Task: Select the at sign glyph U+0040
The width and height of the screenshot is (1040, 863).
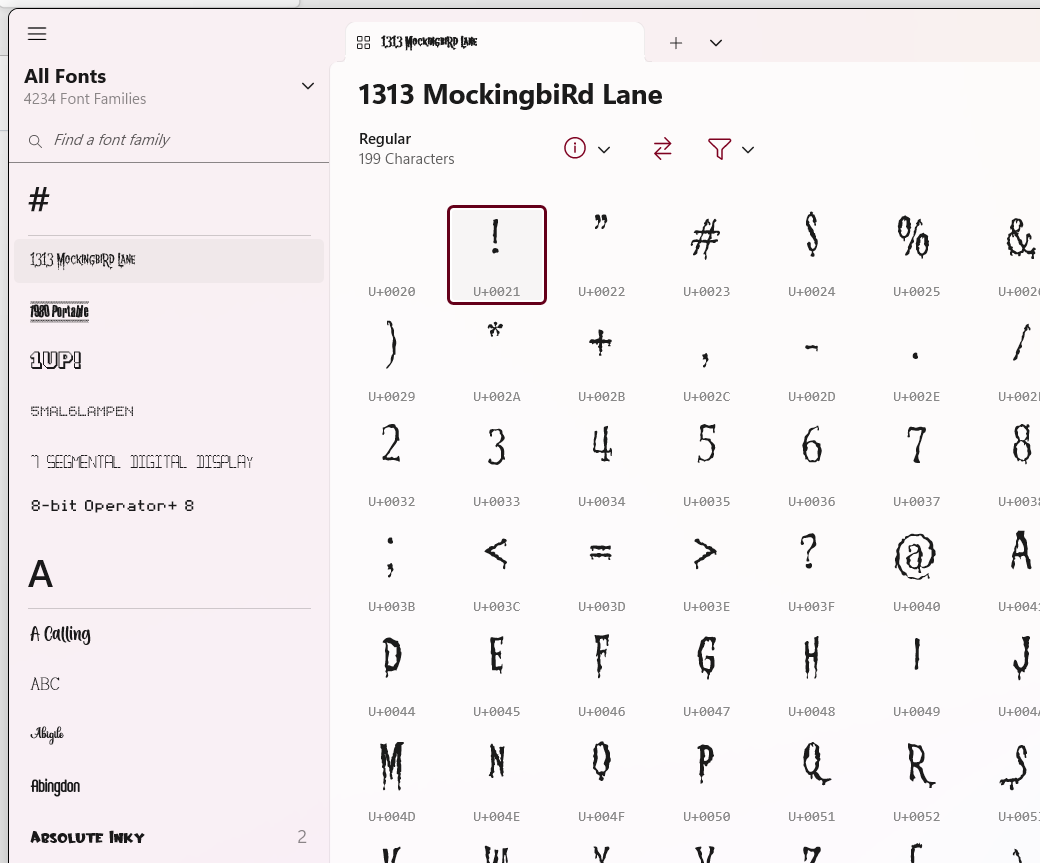Action: (x=917, y=569)
